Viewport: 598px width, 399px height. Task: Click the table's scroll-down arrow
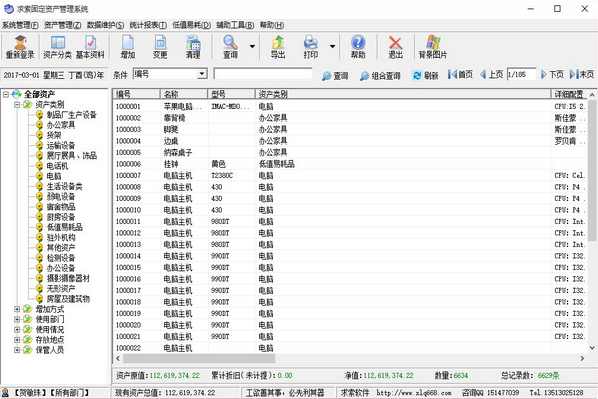pos(592,348)
